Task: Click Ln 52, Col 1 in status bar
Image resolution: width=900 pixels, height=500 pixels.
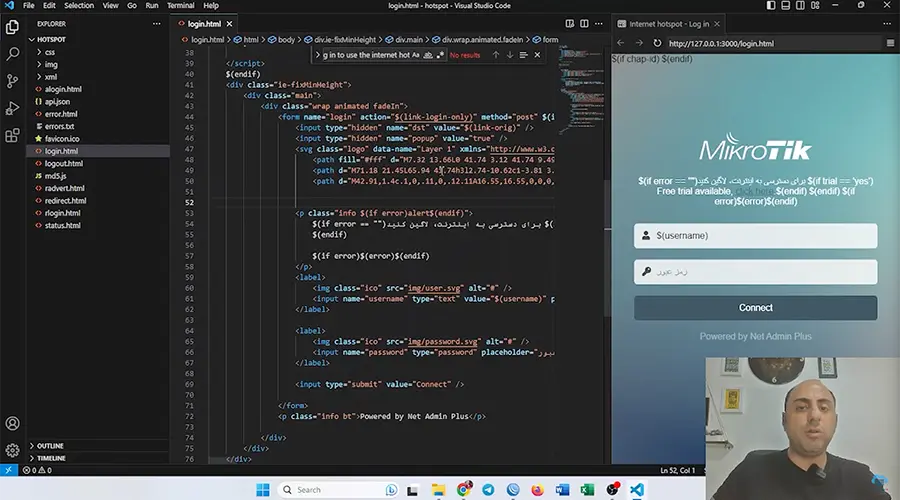Action: click(677, 470)
